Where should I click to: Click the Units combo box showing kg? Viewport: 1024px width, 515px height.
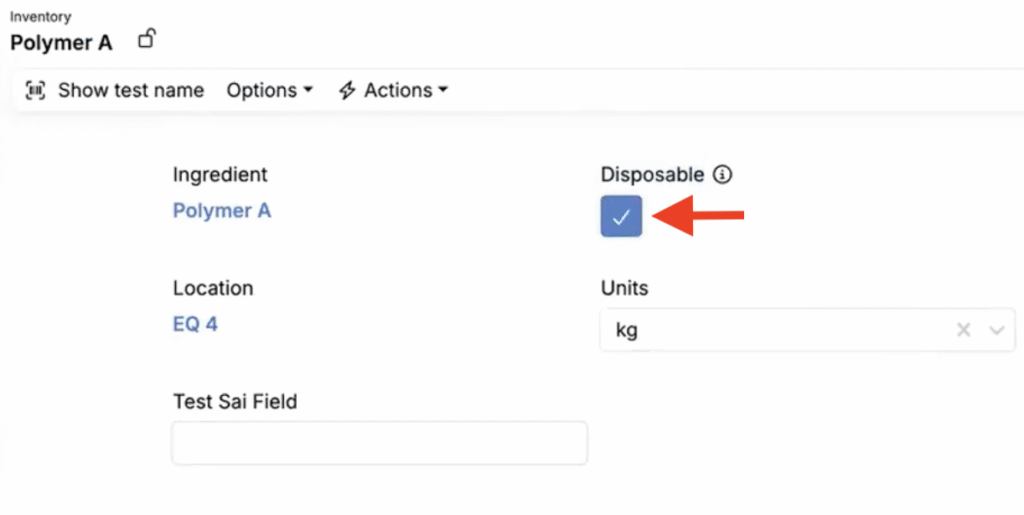coord(807,330)
